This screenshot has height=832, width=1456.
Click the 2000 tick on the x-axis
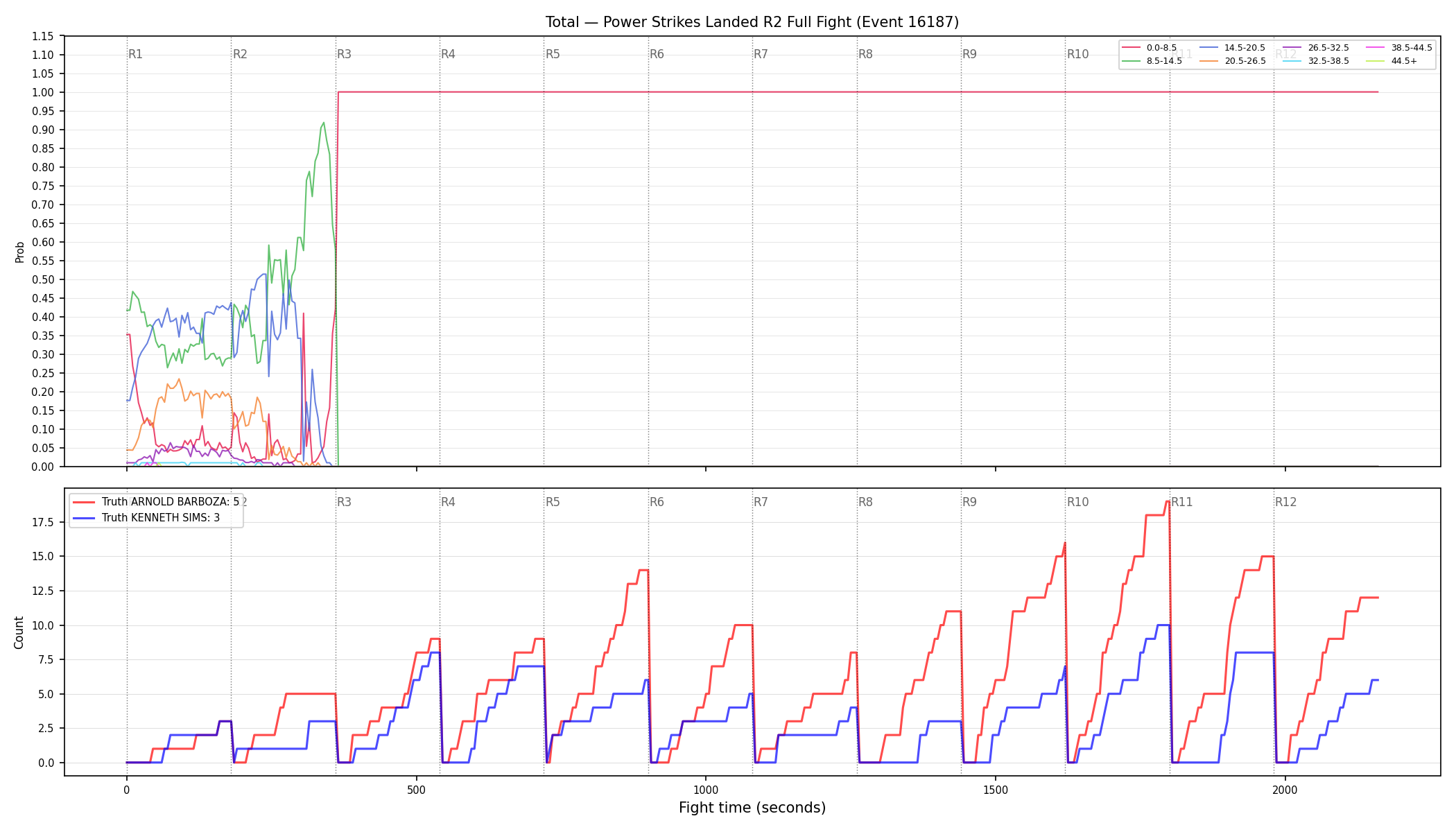tap(1285, 790)
